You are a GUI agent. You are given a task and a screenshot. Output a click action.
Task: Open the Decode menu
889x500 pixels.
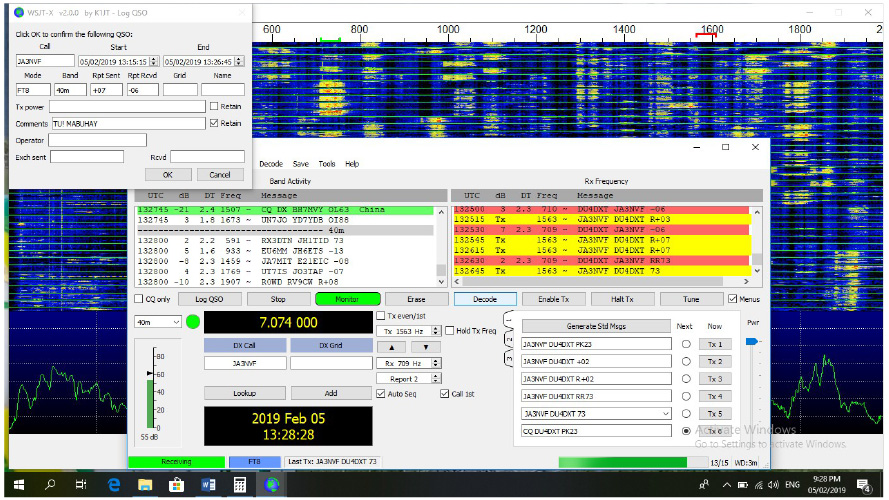(271, 164)
